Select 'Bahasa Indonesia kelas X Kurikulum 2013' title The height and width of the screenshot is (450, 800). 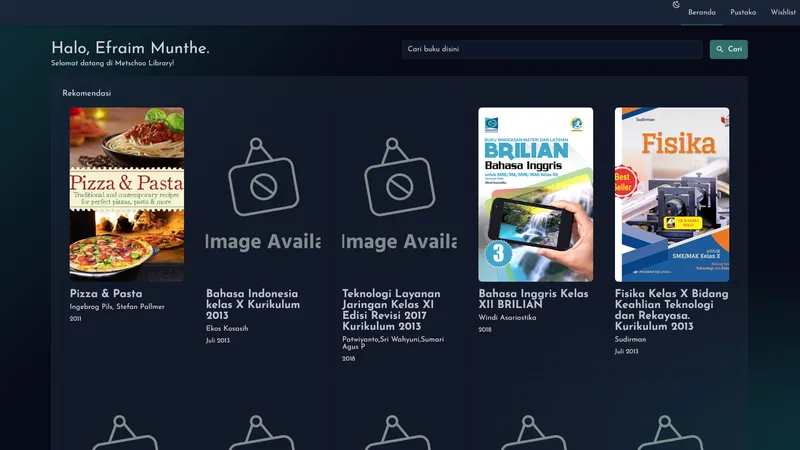253,305
